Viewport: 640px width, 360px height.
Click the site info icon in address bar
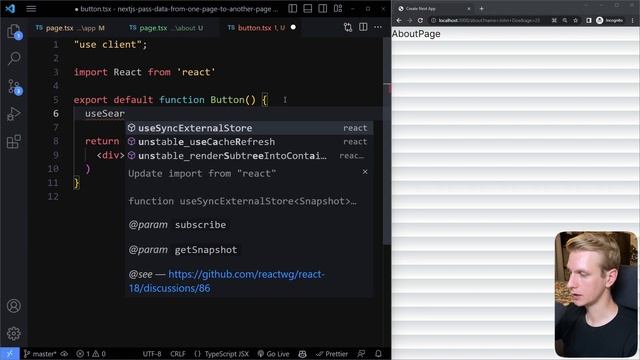click(433, 20)
